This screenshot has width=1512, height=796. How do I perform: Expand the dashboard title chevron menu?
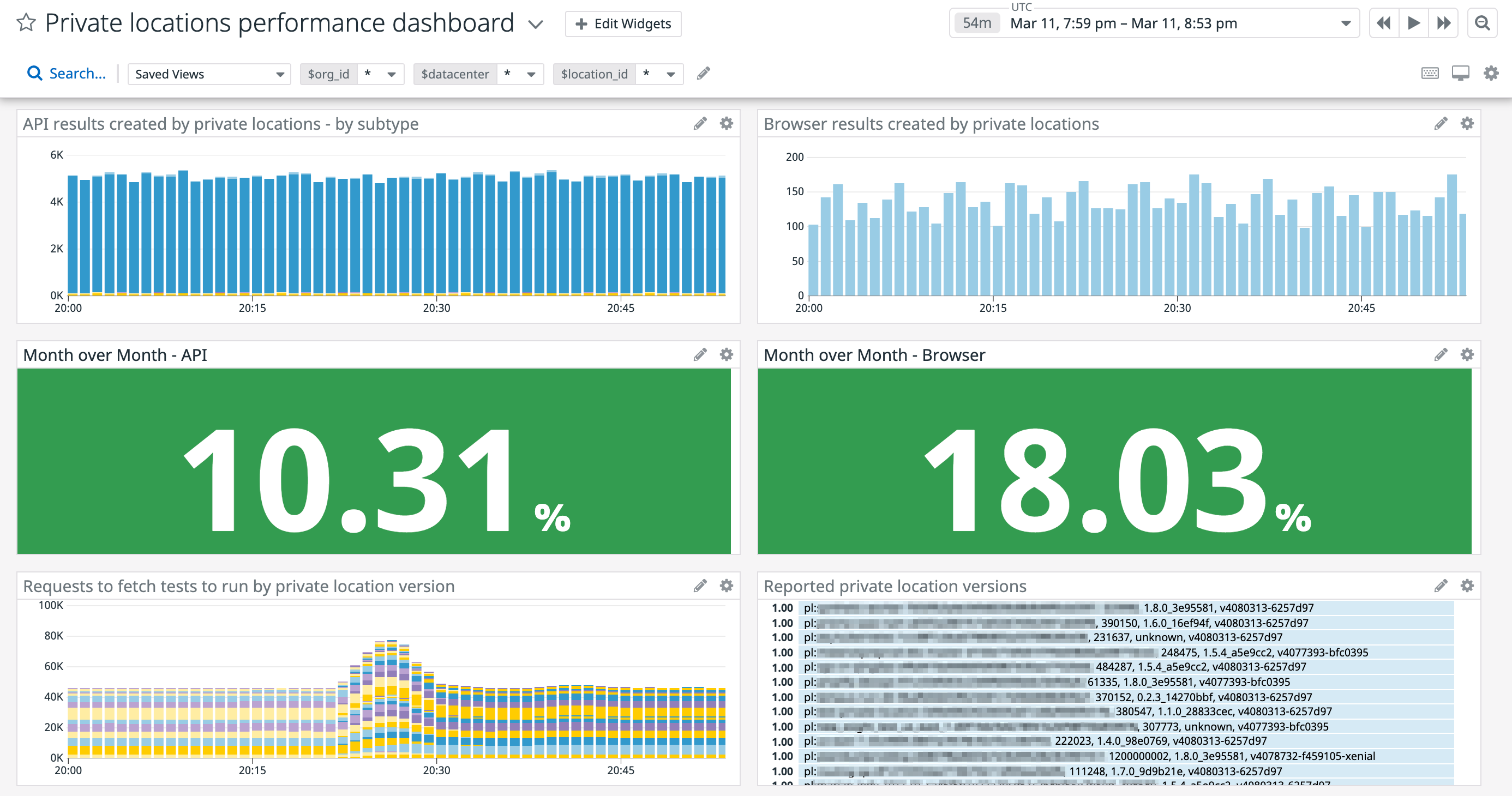point(535,24)
